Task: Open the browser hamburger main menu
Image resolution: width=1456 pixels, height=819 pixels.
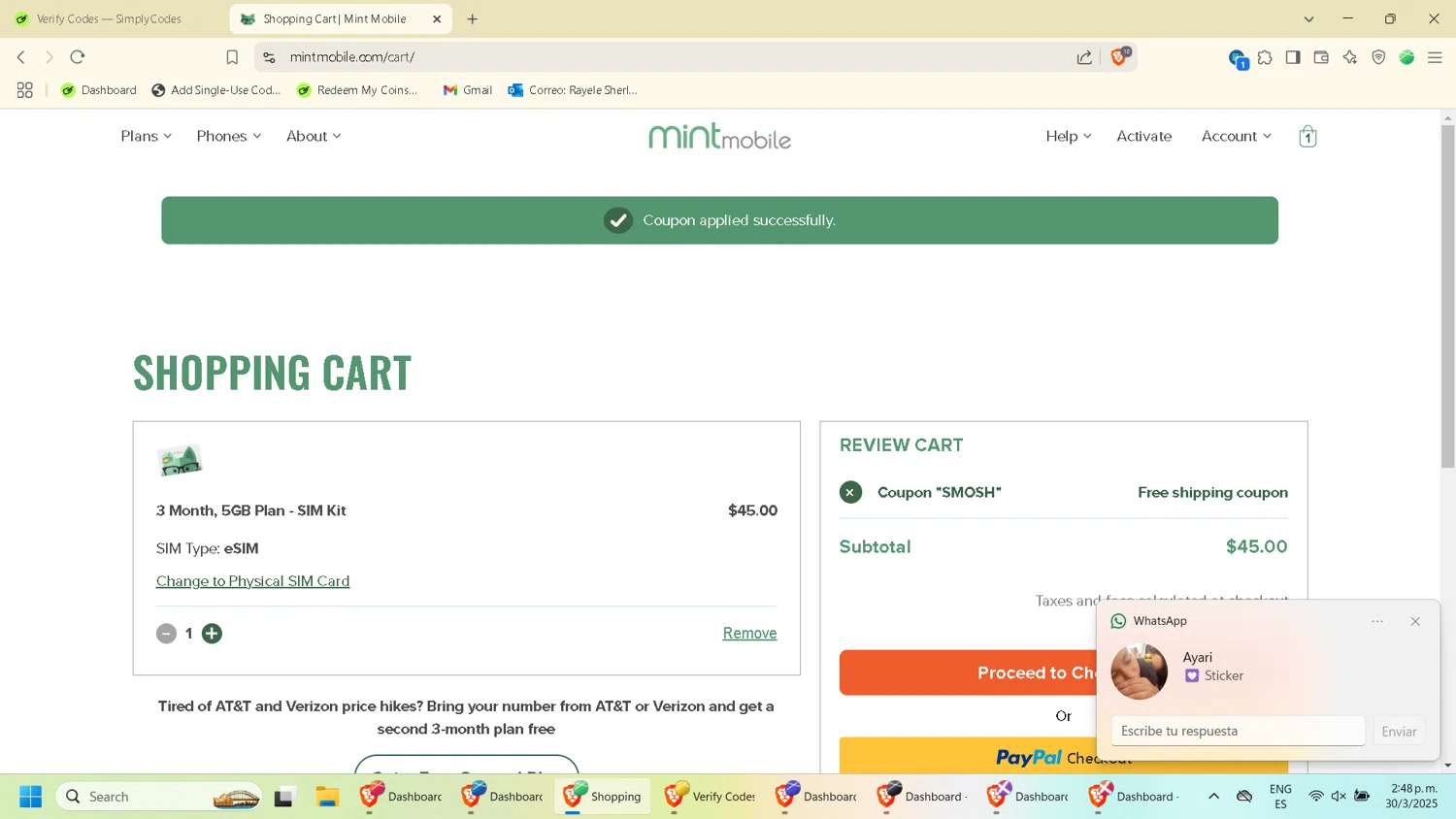Action: [x=1435, y=57]
